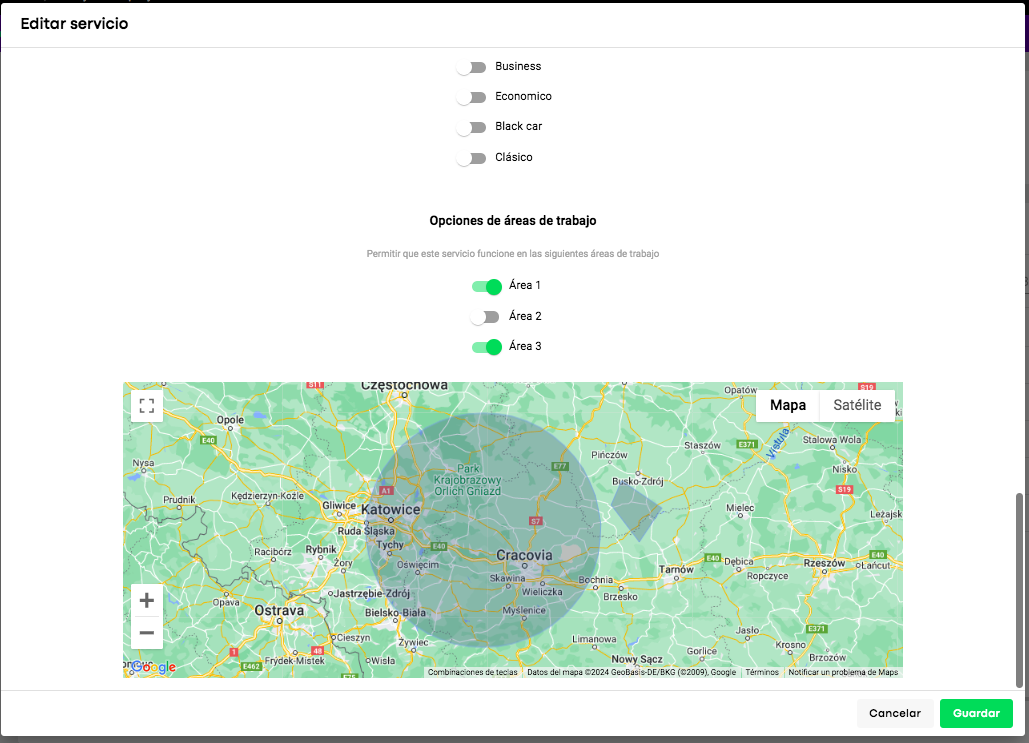Image resolution: width=1029 pixels, height=743 pixels.
Task: Save changes with Guardar button
Action: coord(976,713)
